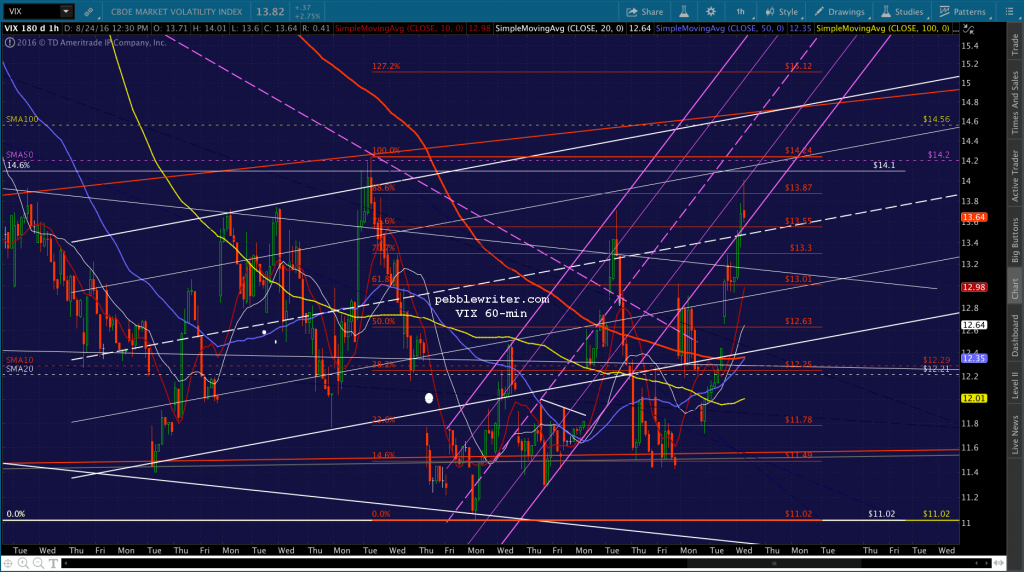Open chart settings gear icon
The image size is (1024, 572).
(711, 12)
